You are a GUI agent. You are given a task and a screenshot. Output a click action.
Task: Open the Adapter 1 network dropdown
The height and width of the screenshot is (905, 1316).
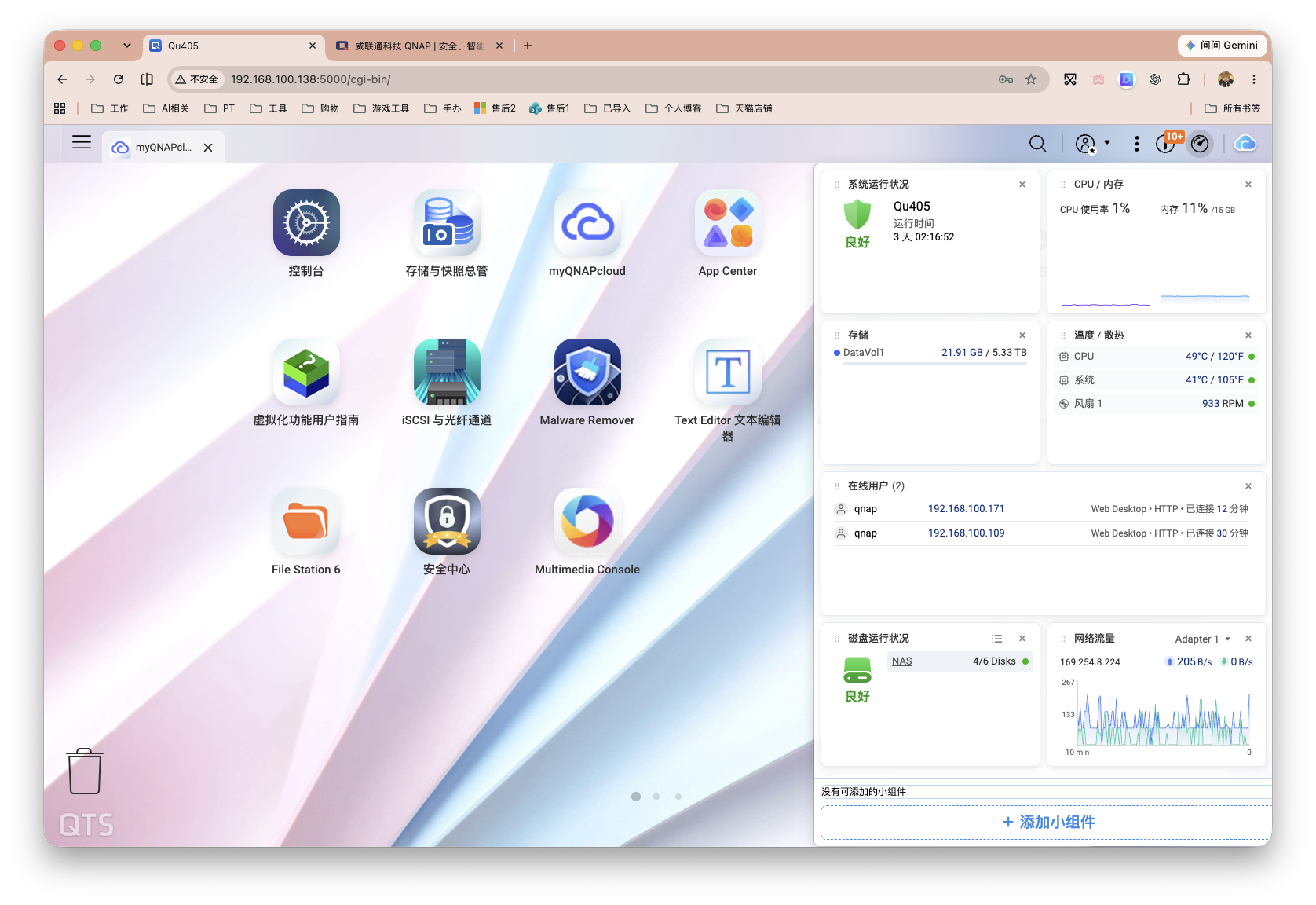coord(1202,639)
